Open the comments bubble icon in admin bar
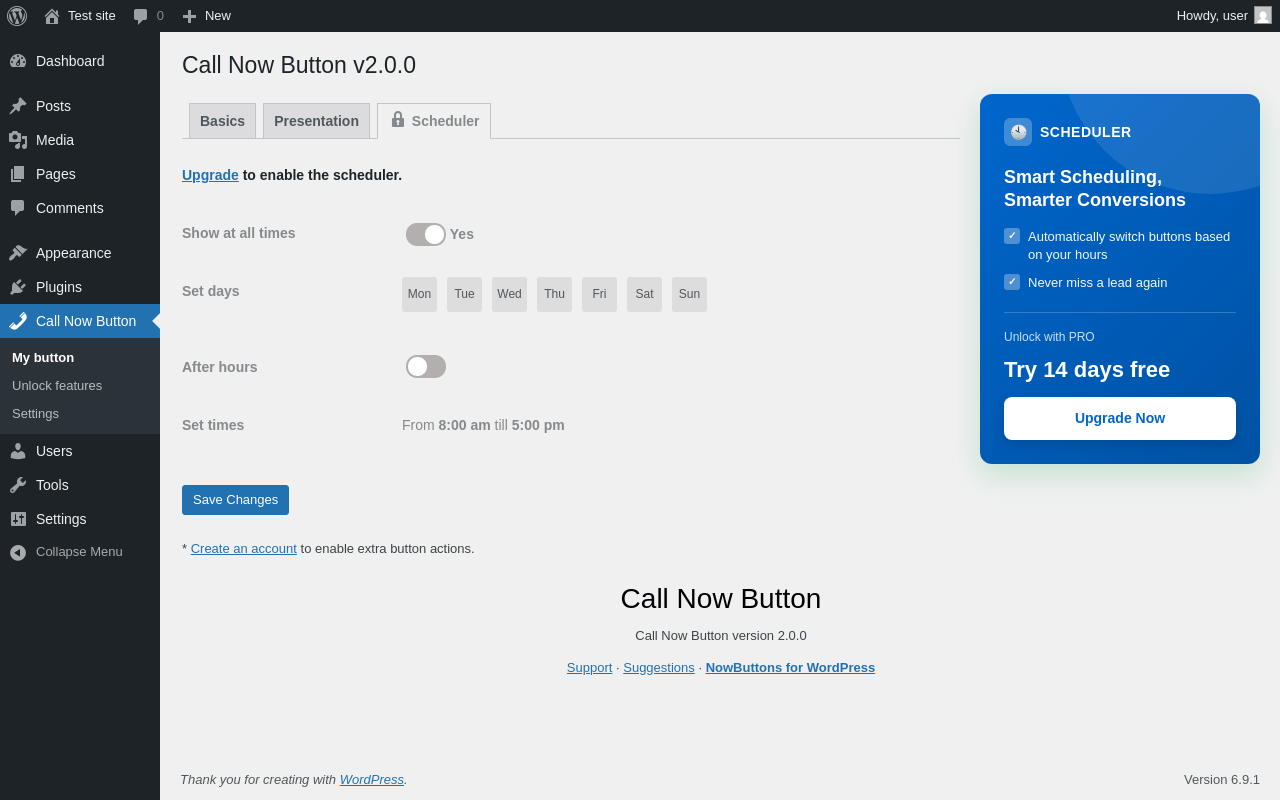 click(140, 16)
